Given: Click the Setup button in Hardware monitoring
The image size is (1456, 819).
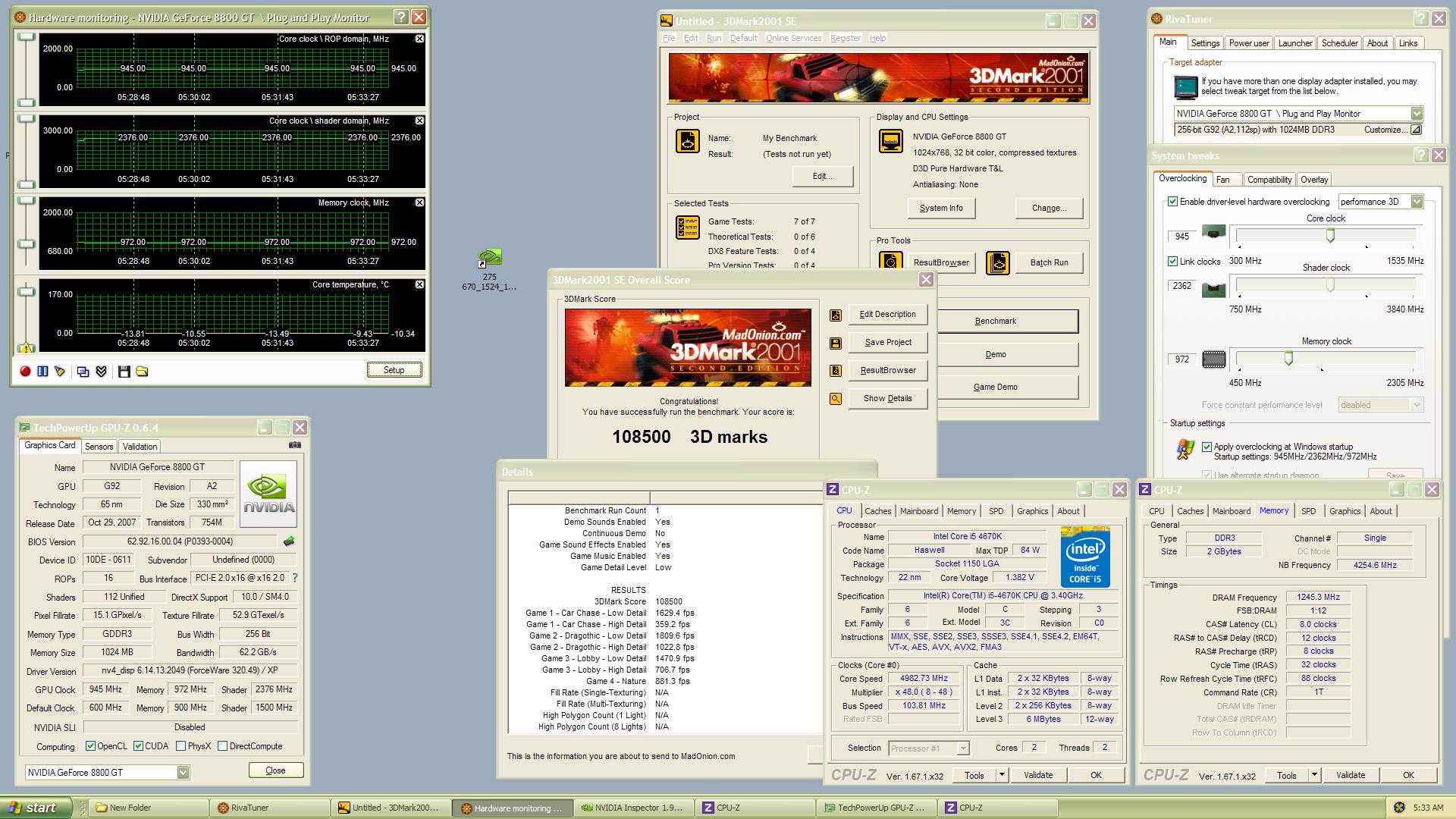Looking at the screenshot, I should point(394,370).
